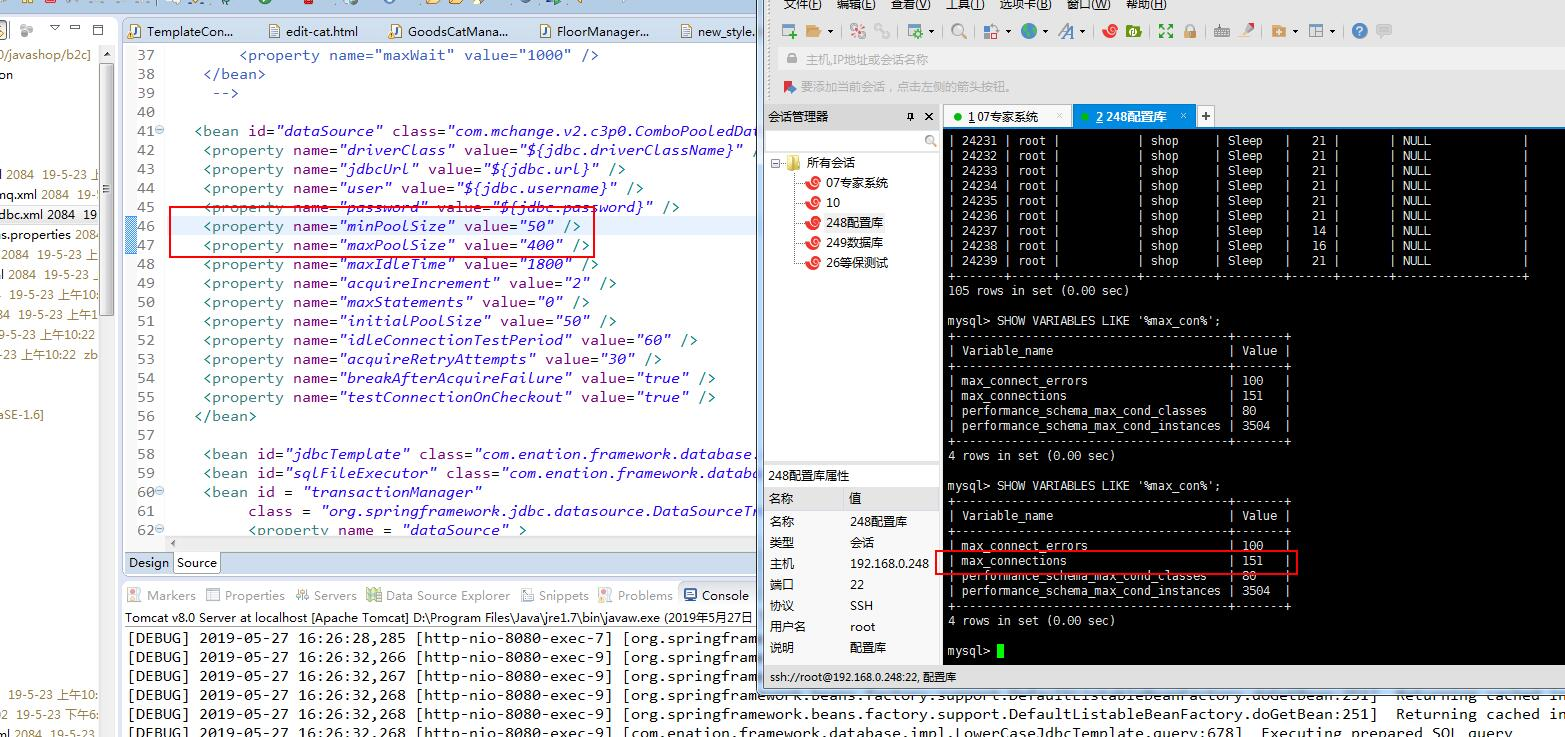Switch to GoodsCatMana... editor tab
1565x737 pixels.
point(450,32)
